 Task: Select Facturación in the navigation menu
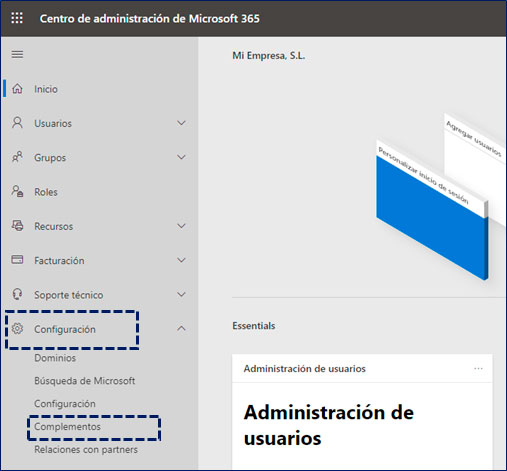click(59, 261)
